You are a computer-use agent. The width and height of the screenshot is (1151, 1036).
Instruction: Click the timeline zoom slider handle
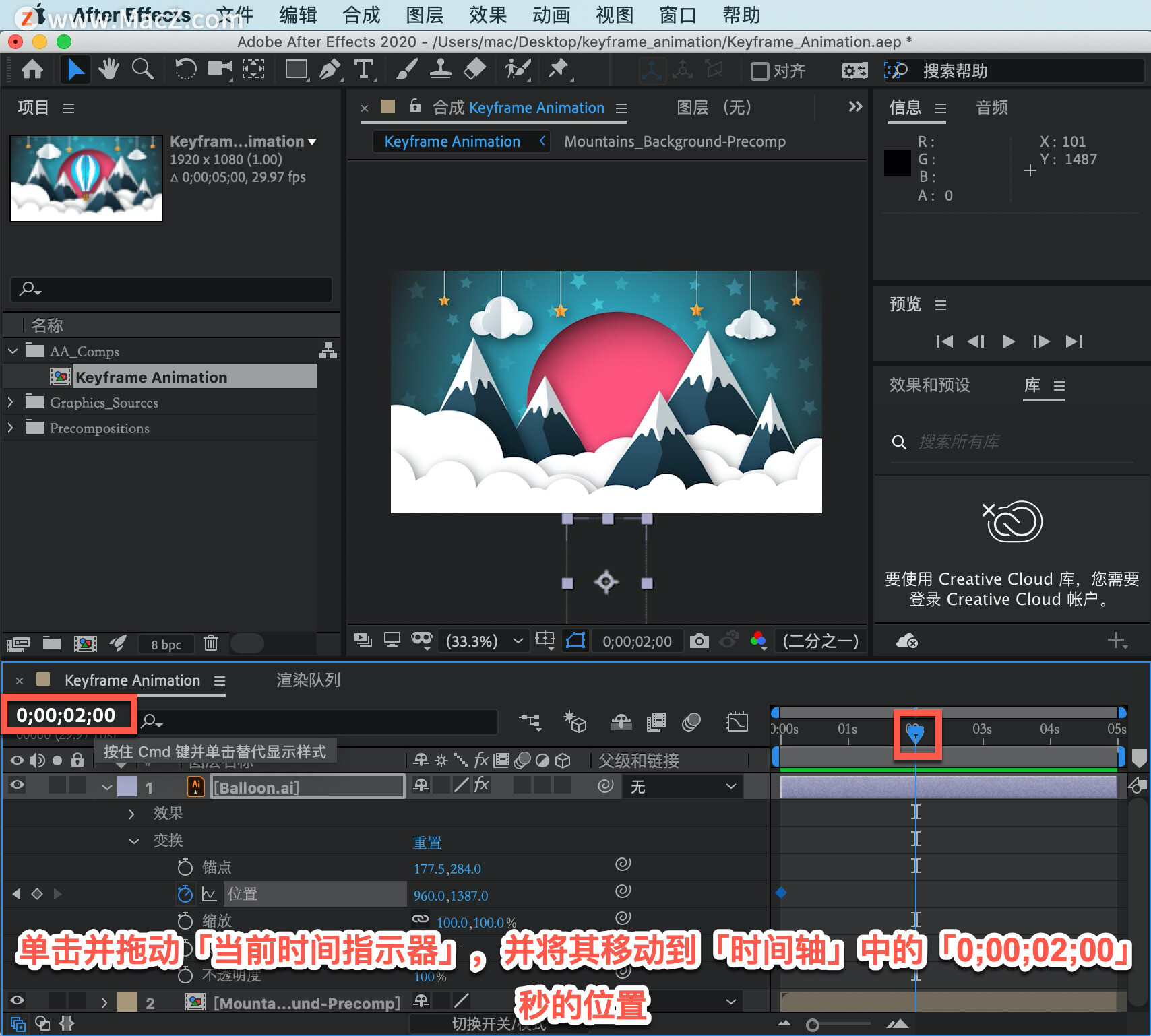[813, 1025]
